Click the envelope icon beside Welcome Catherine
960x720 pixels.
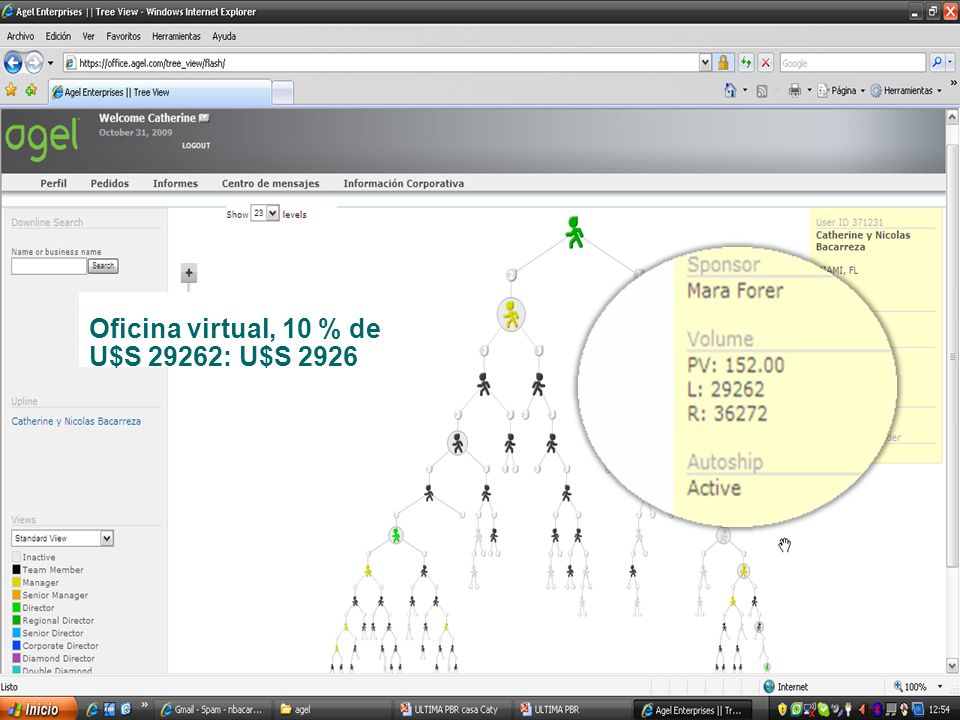204,118
